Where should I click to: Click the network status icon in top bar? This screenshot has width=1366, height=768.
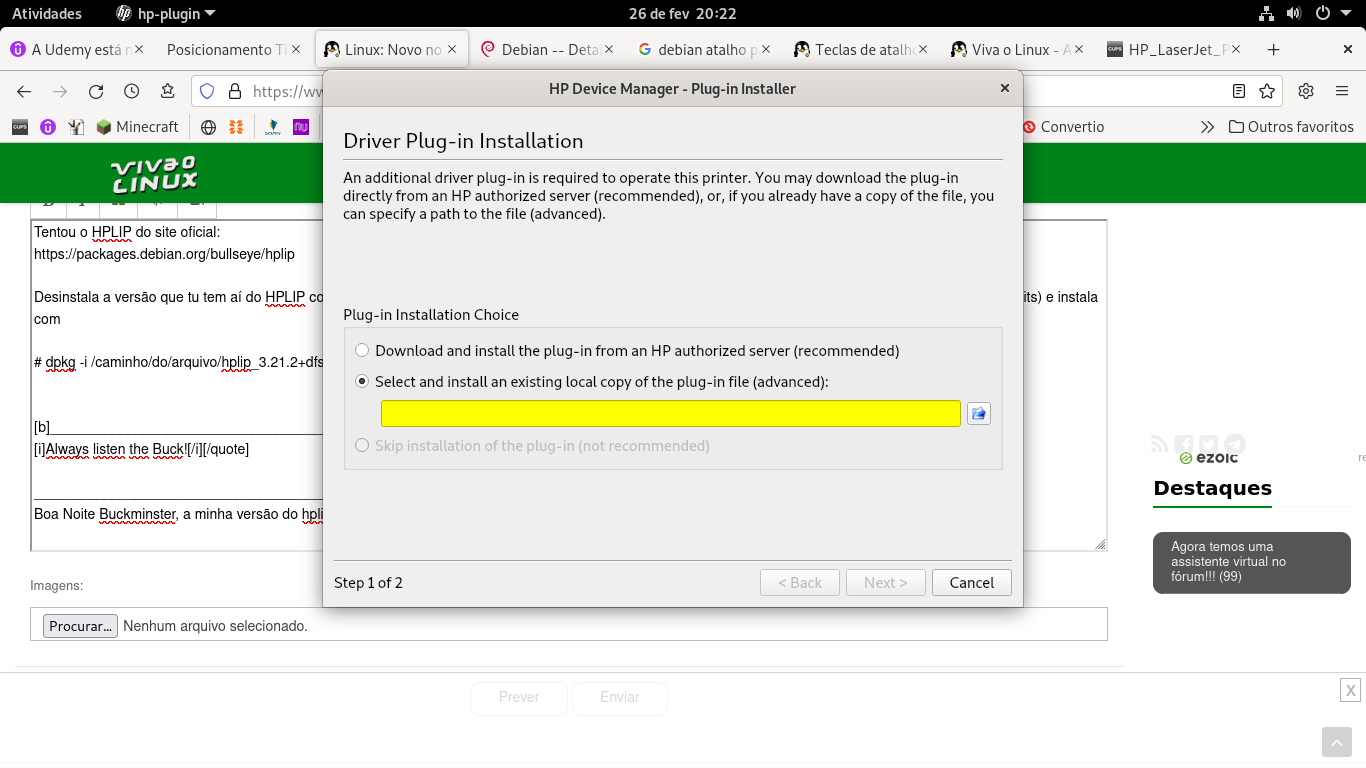click(x=1266, y=14)
